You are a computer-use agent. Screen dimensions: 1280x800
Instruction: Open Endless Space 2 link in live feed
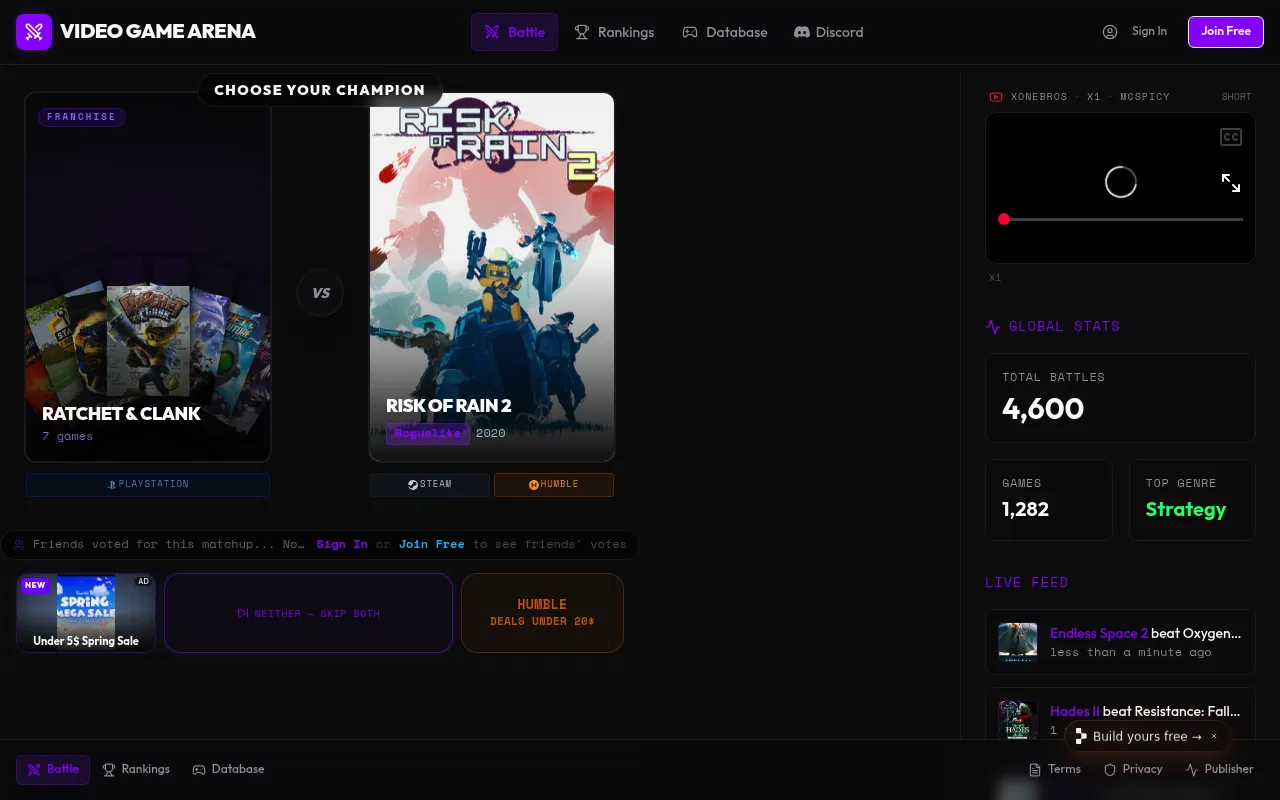pyautogui.click(x=1099, y=633)
